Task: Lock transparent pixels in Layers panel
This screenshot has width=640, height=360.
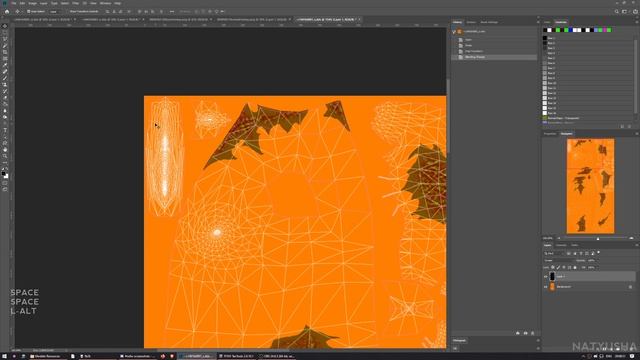Action: click(553, 267)
